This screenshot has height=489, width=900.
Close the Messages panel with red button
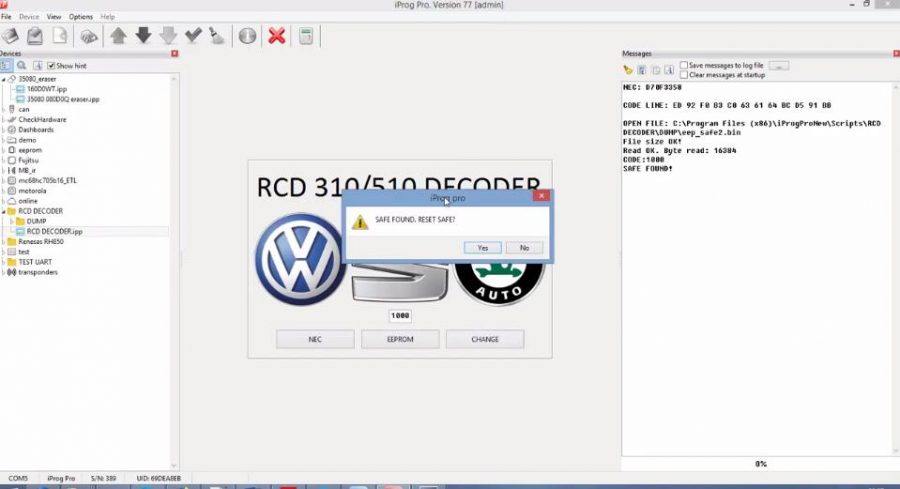point(896,53)
